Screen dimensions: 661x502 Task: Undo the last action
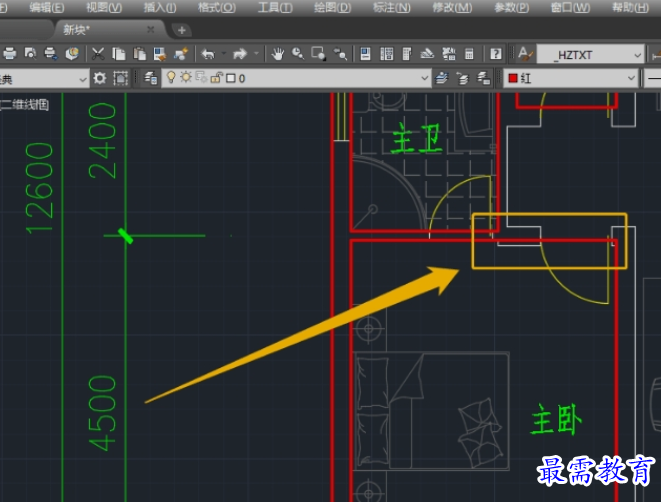point(208,54)
